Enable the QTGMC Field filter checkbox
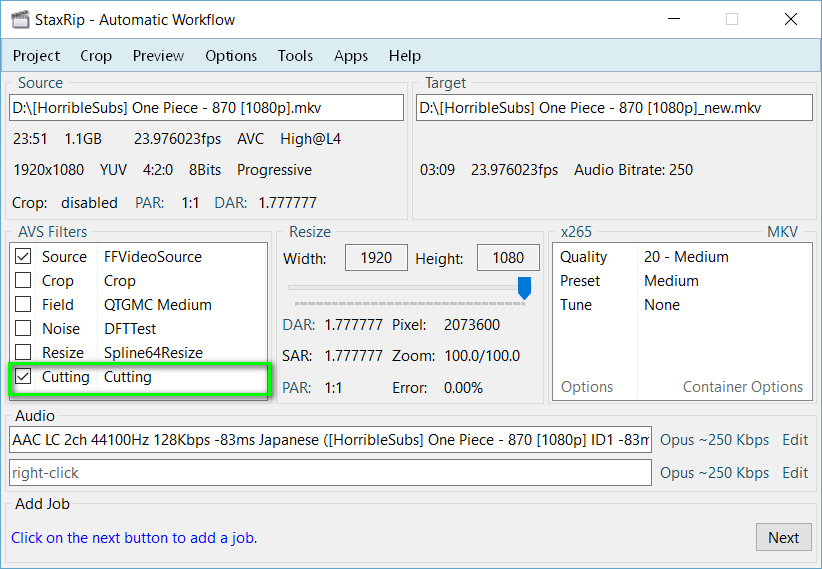The height and width of the screenshot is (569, 822). click(23, 305)
